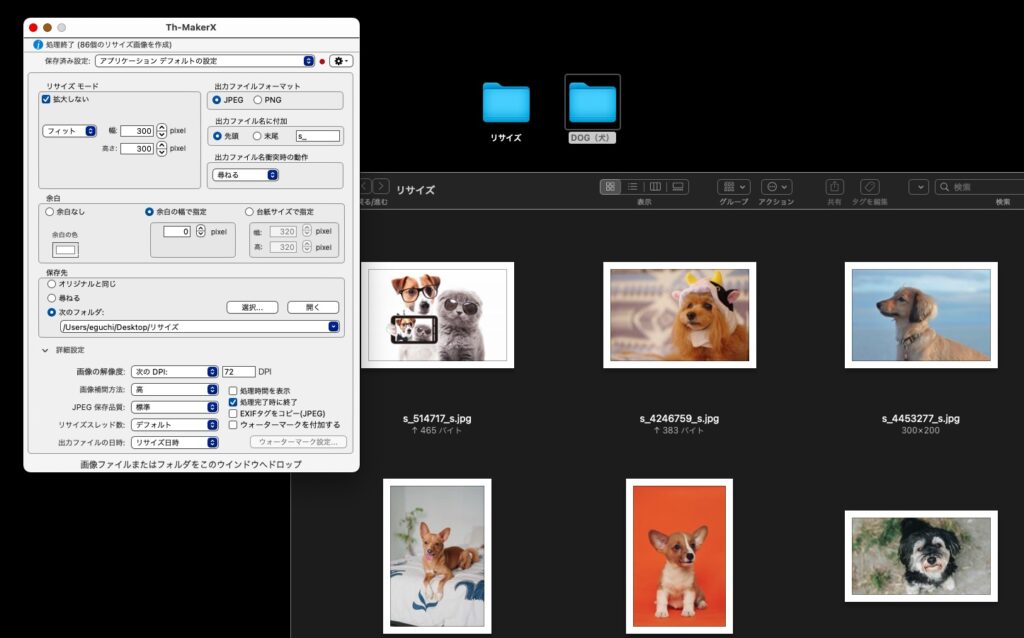1024x638 pixels.
Task: Open the JPEG 保存品質 dropdown
Action: [174, 407]
